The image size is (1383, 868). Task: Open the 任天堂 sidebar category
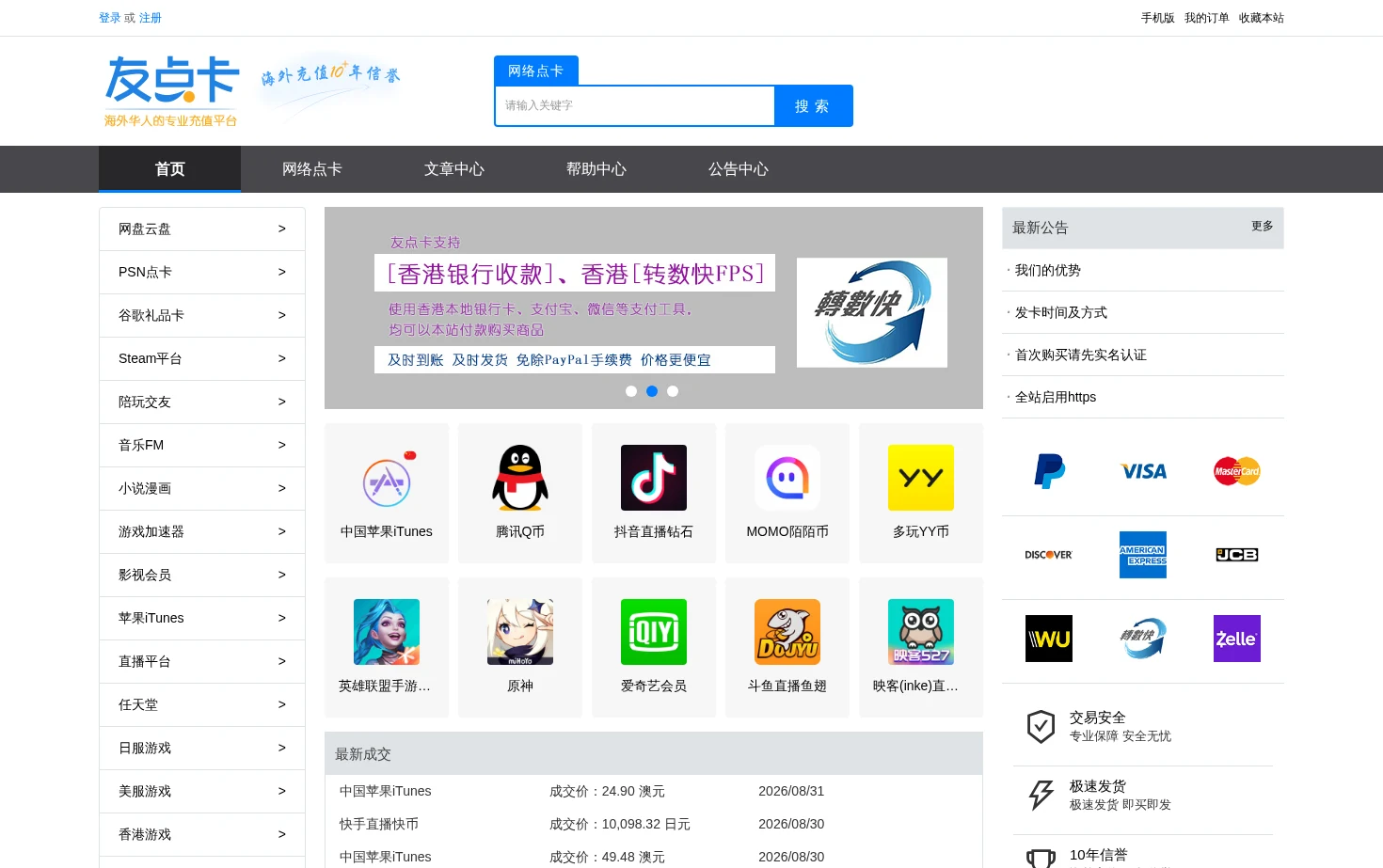pyautogui.click(x=202, y=704)
